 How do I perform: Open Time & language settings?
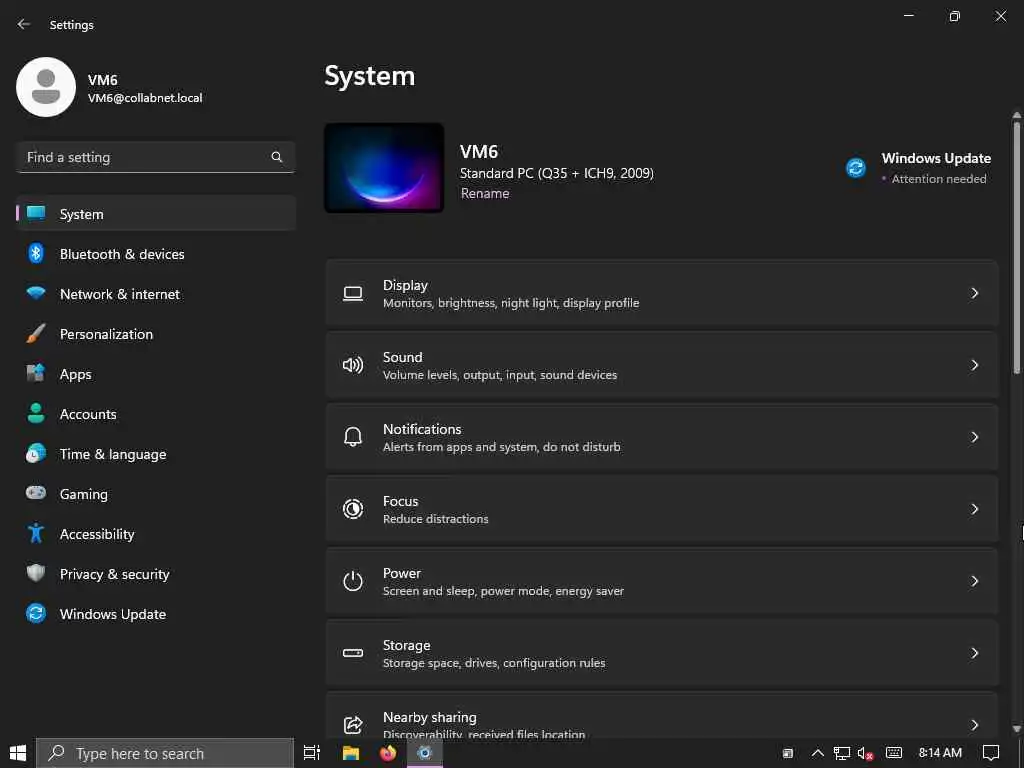coord(156,454)
